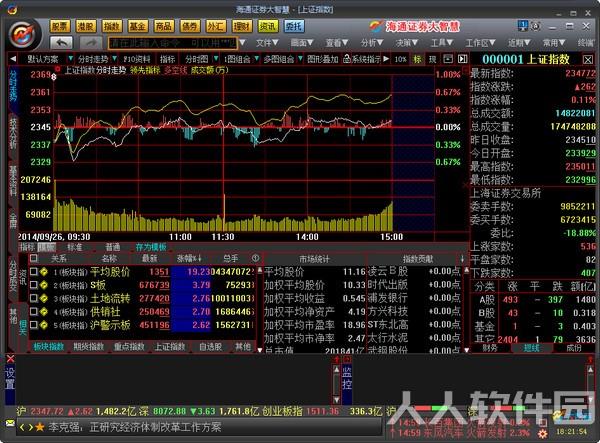This screenshot has height=443, width=600.
Task: Open the 查看 menu
Action: tap(337, 43)
